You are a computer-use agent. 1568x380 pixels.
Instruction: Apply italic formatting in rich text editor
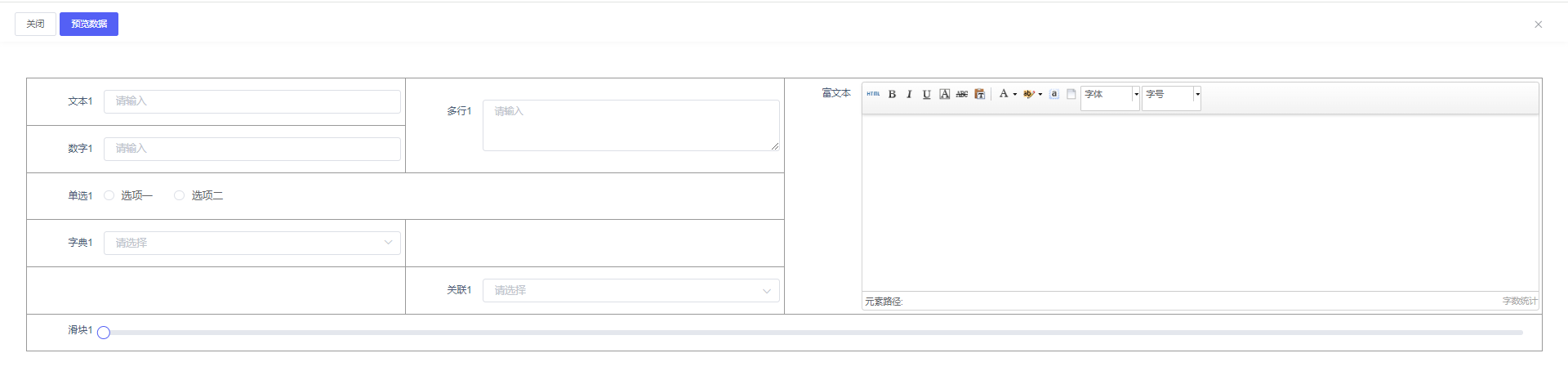[909, 94]
